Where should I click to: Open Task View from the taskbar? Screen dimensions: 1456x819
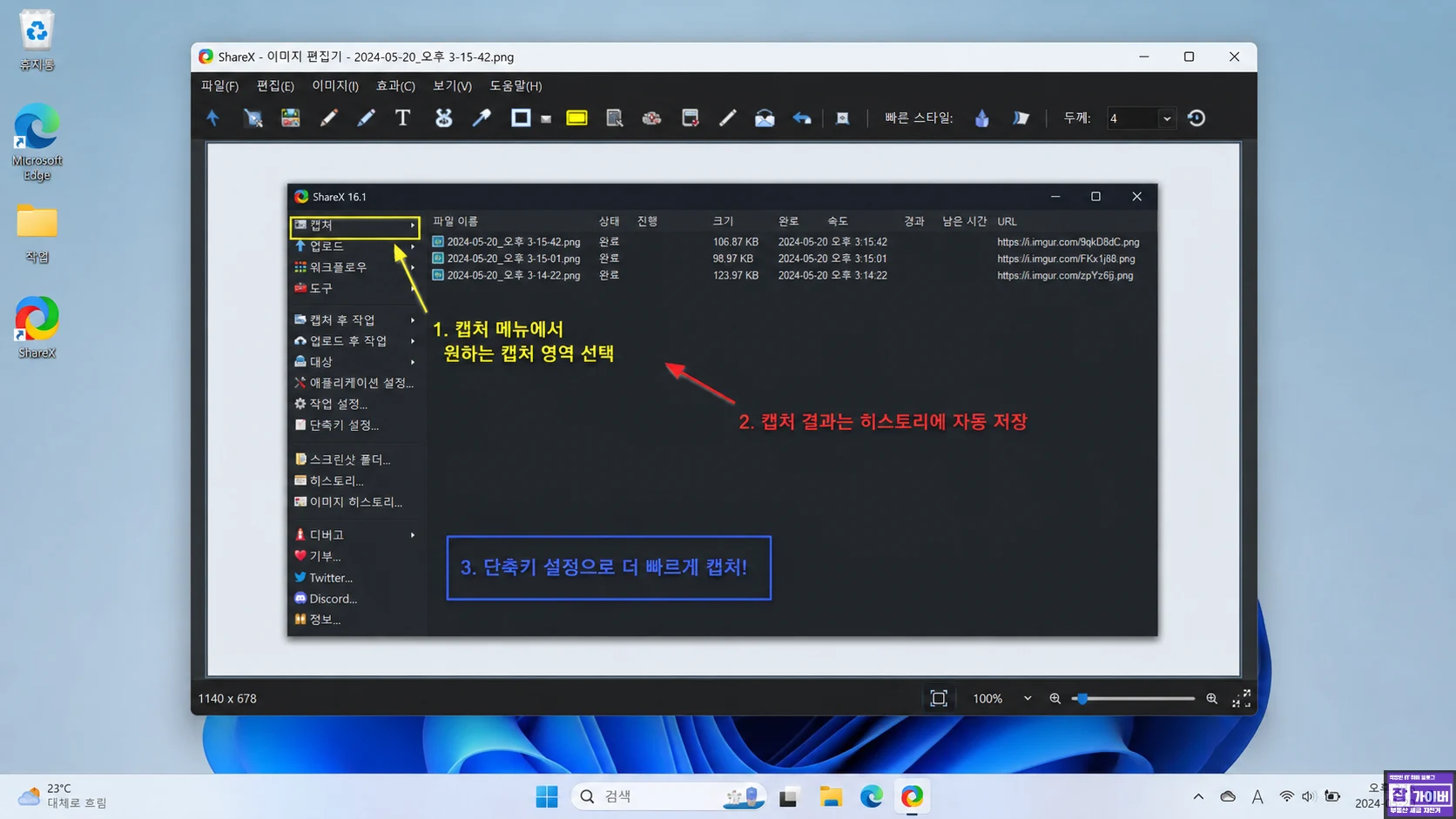point(789,796)
